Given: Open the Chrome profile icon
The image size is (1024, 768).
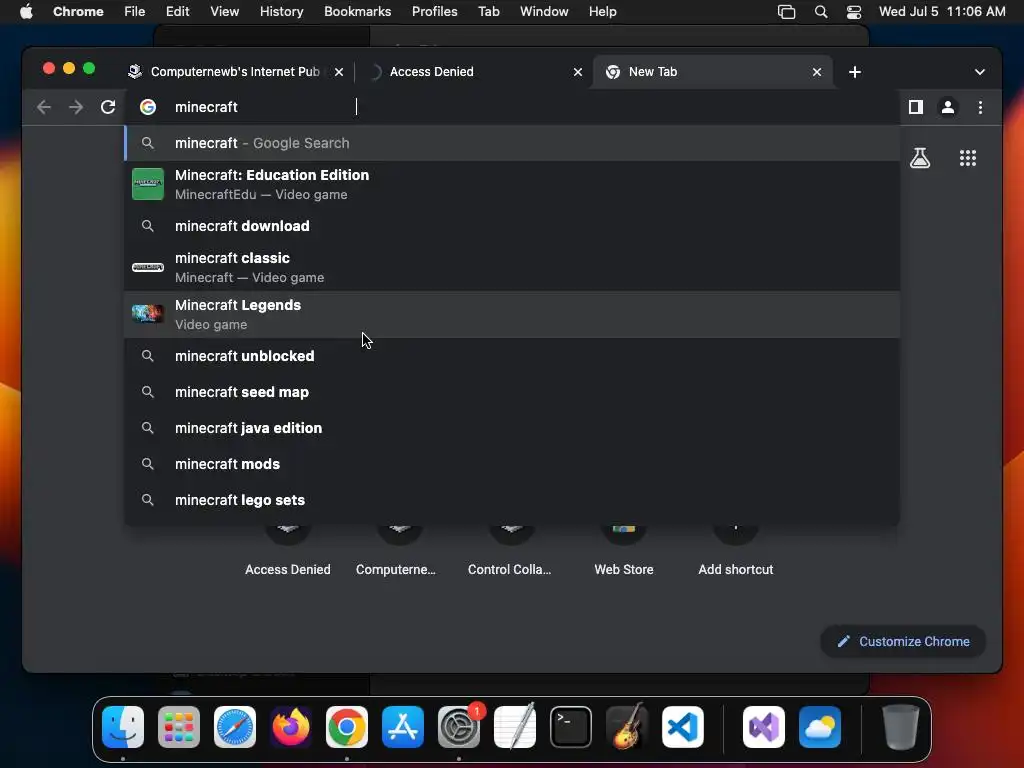Looking at the screenshot, I should (948, 107).
